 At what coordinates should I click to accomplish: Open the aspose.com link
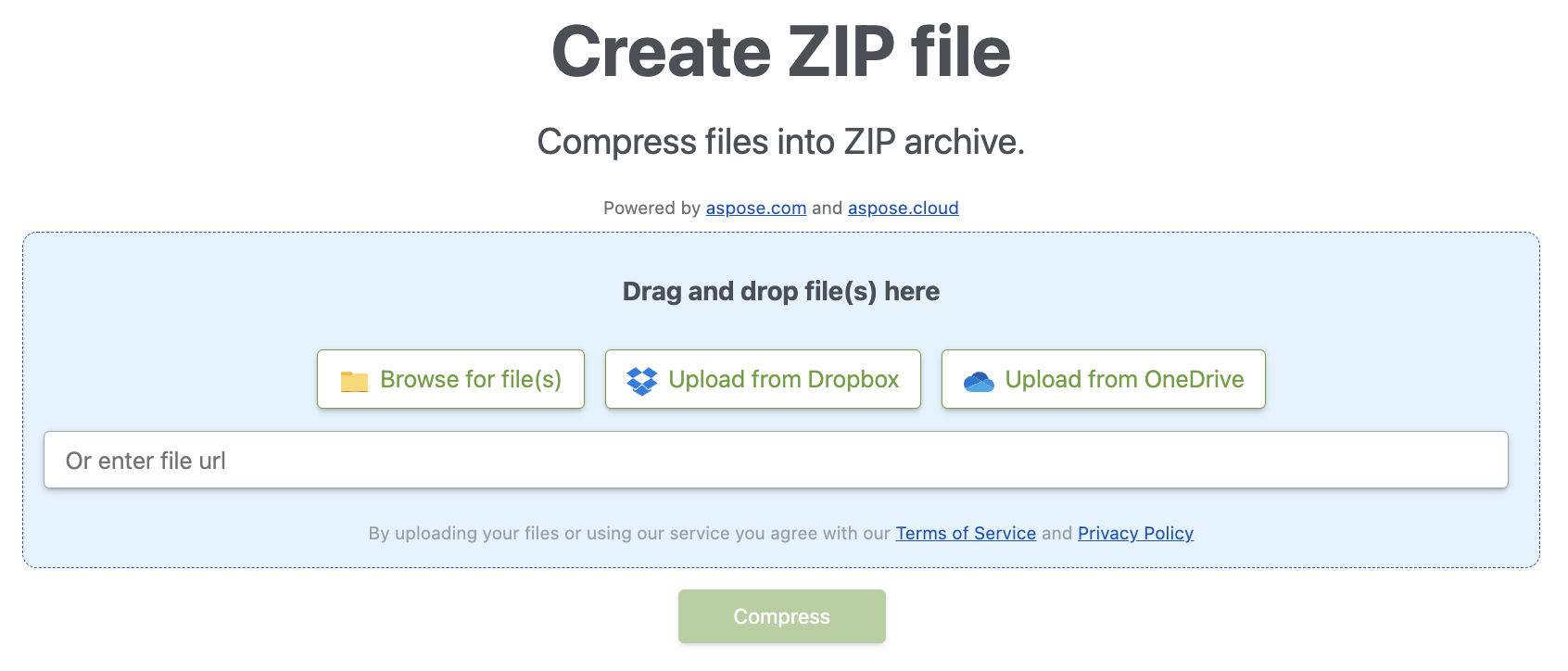click(x=755, y=208)
